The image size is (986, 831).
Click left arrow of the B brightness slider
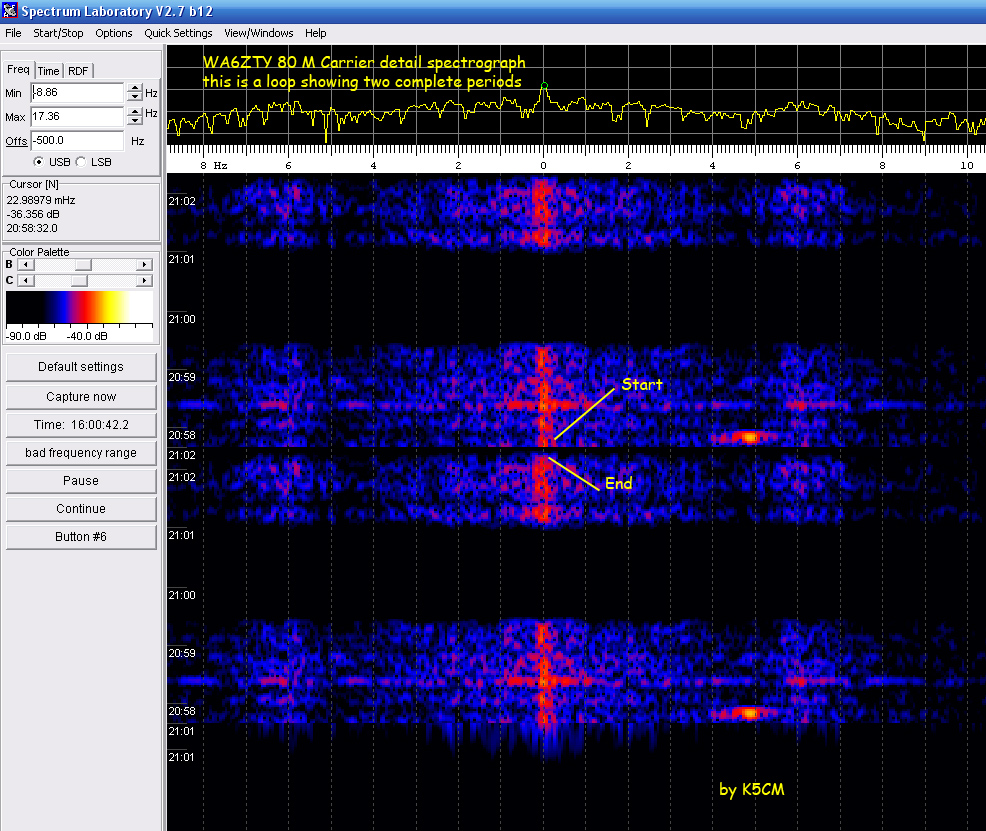click(x=26, y=265)
